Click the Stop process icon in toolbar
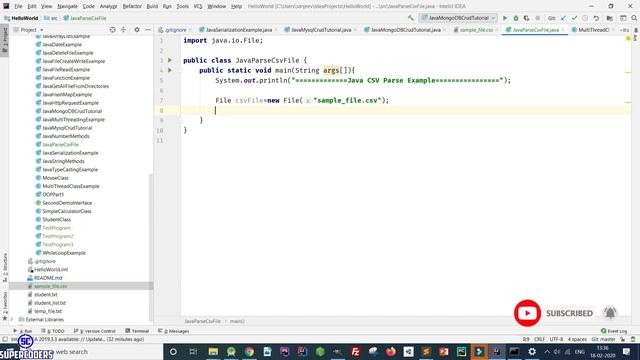Viewport: 640px width, 360px height. pos(538,18)
